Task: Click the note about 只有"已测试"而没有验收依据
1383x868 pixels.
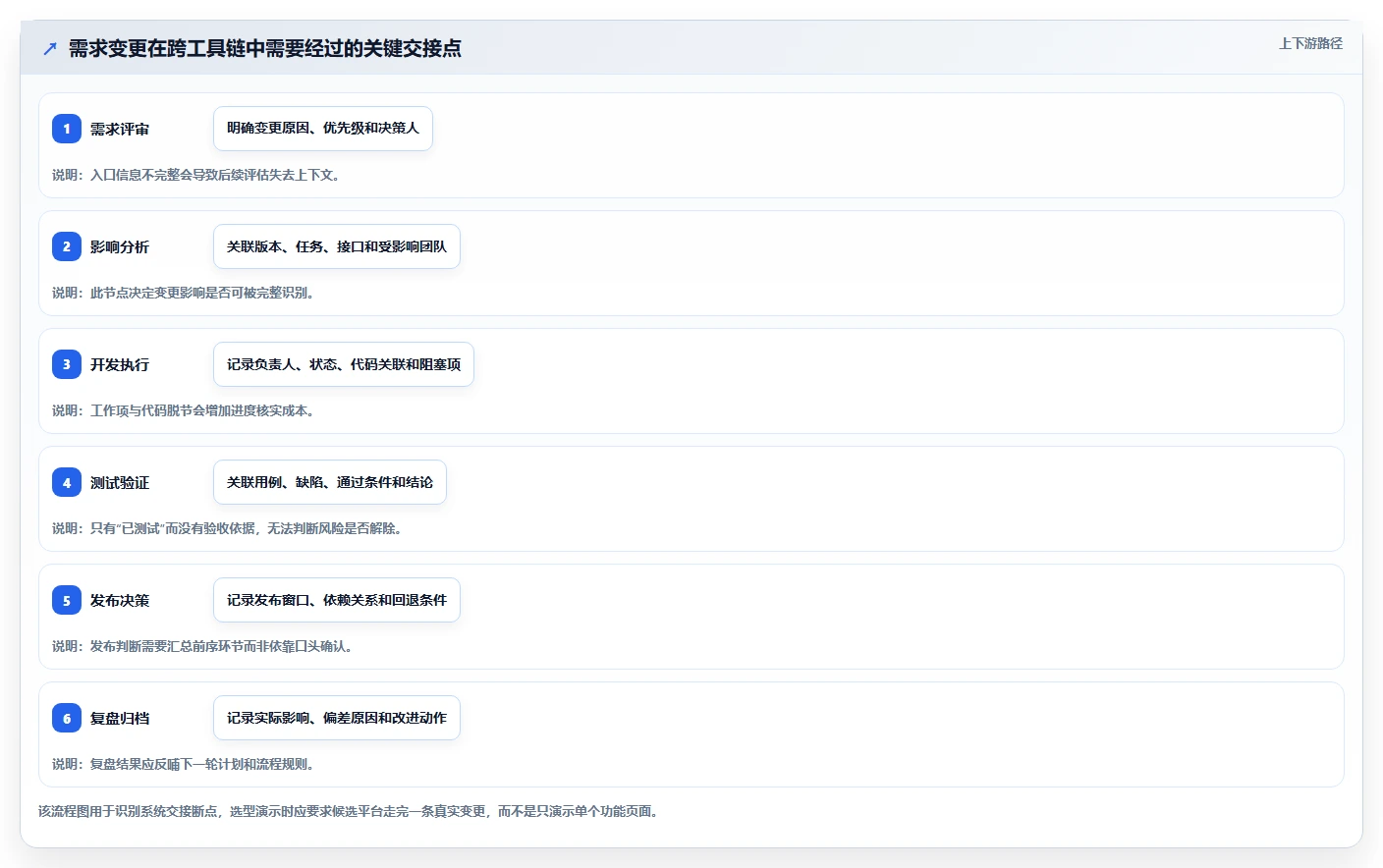Action: point(227,528)
